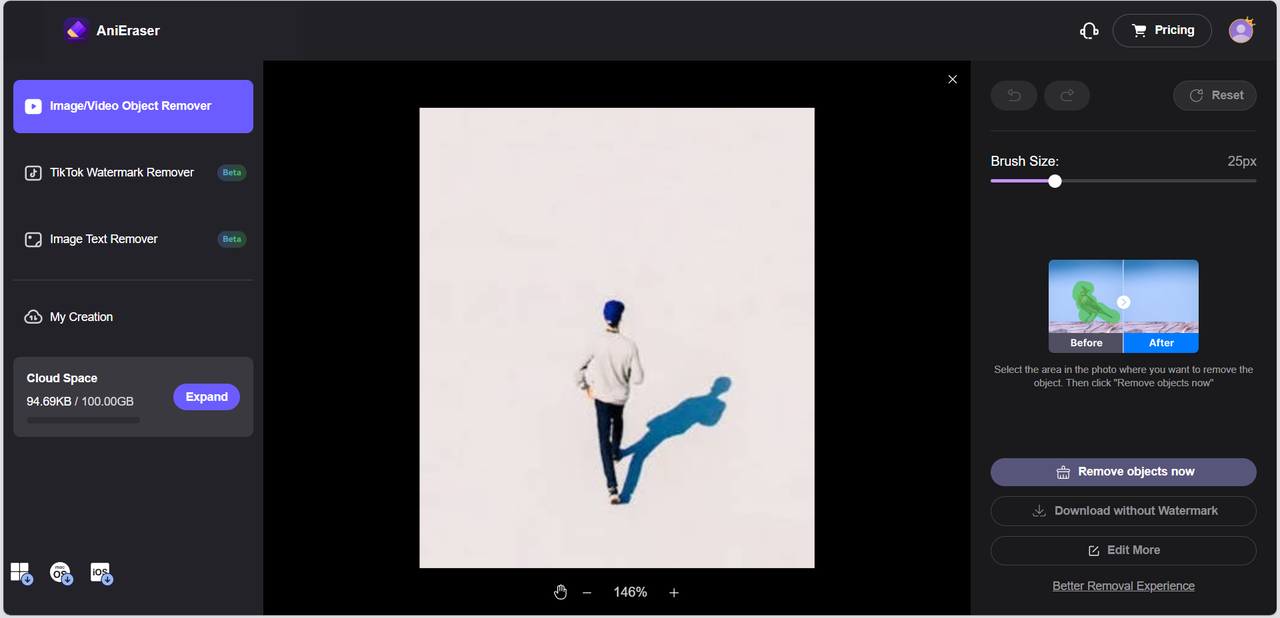The height and width of the screenshot is (618, 1280).
Task: Click Edit More button
Action: [x=1123, y=550]
